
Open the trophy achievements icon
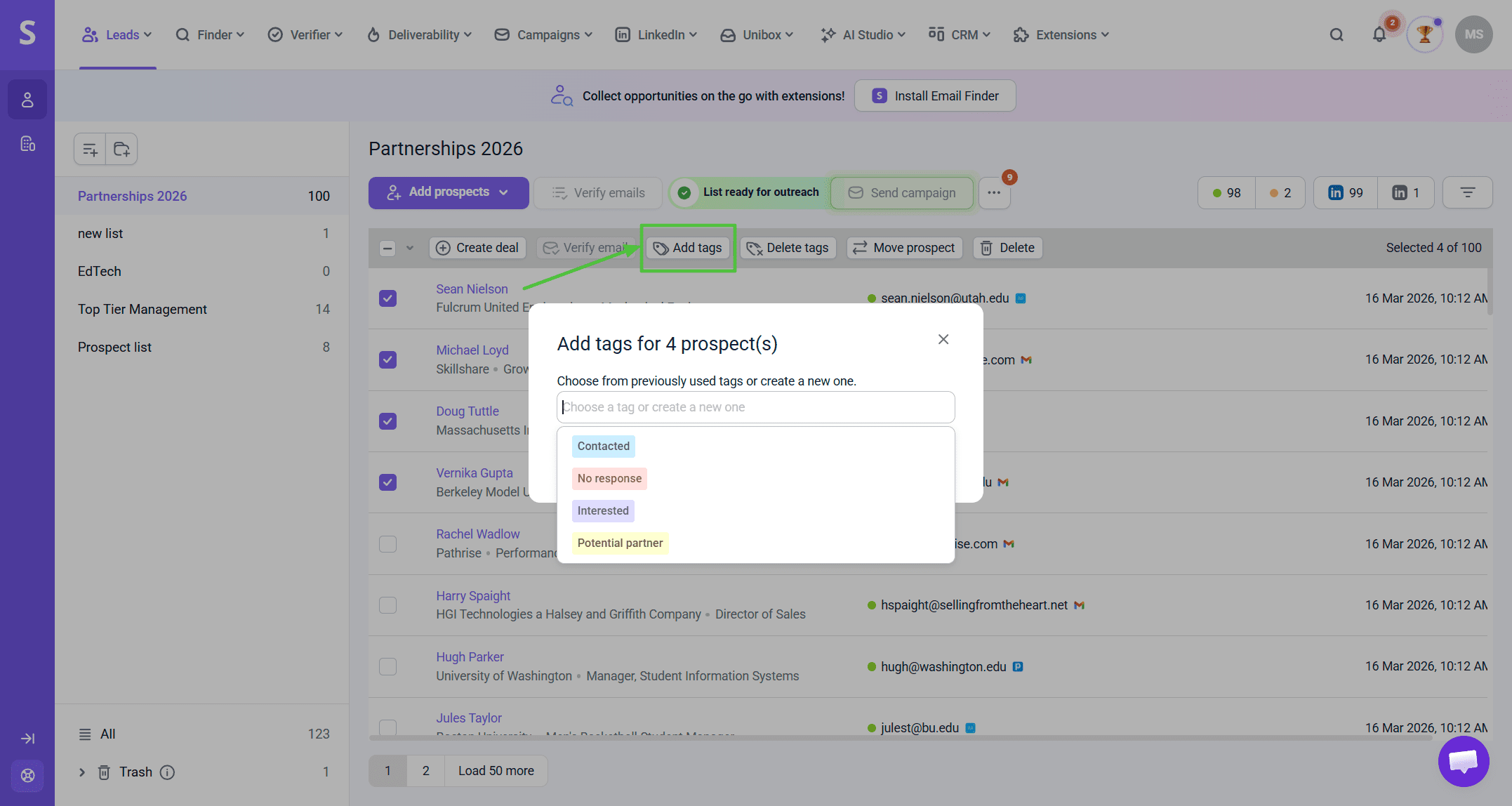coord(1424,34)
